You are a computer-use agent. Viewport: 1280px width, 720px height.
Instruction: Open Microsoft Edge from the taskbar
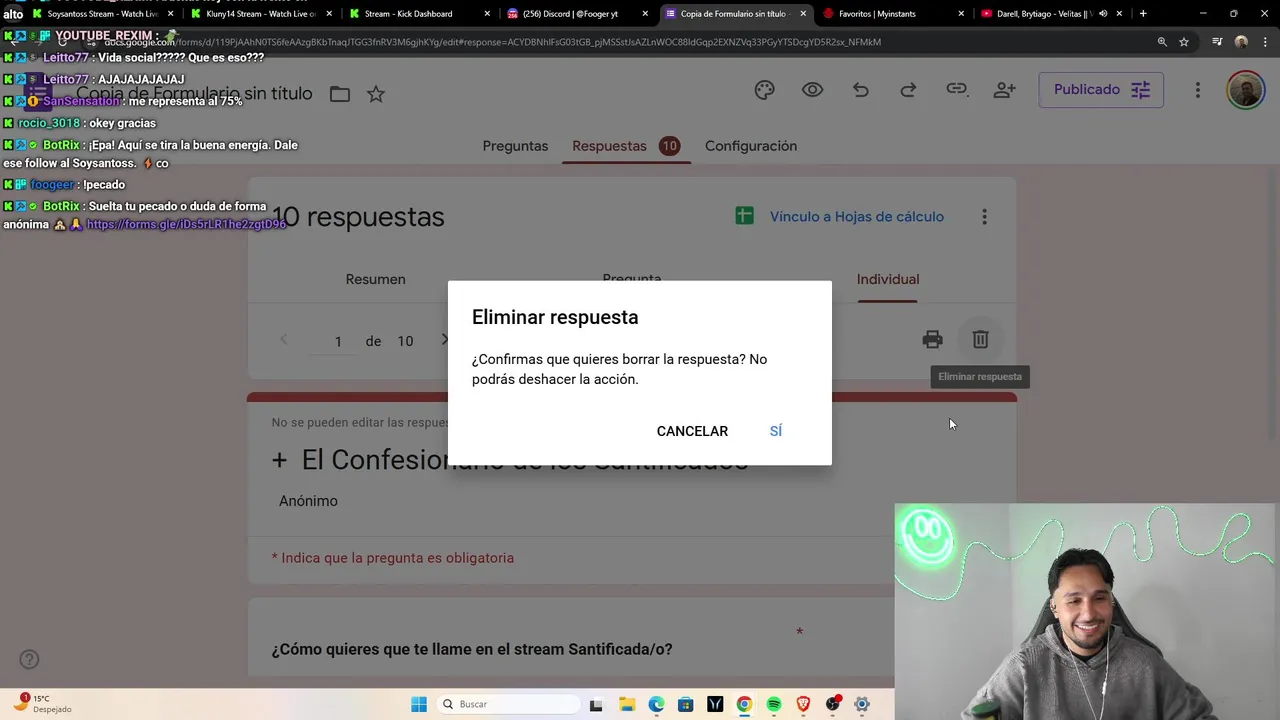(656, 704)
